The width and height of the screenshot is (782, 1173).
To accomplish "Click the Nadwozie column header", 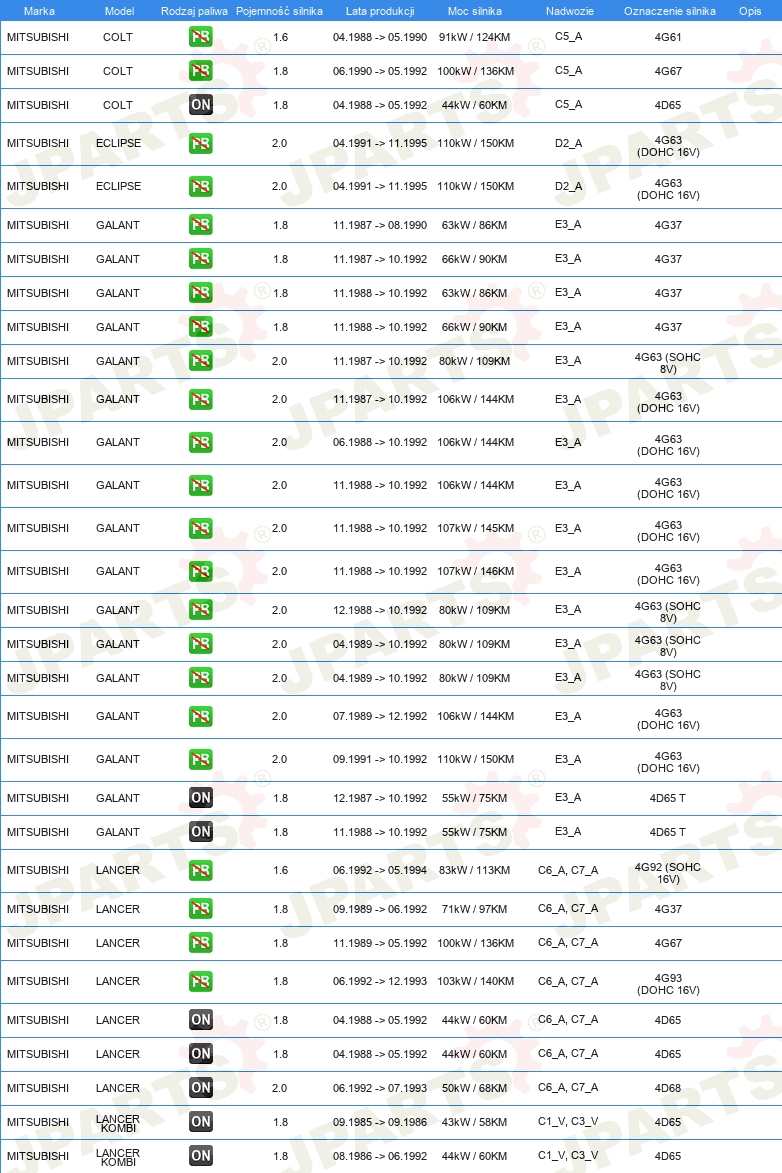I will point(569,11).
